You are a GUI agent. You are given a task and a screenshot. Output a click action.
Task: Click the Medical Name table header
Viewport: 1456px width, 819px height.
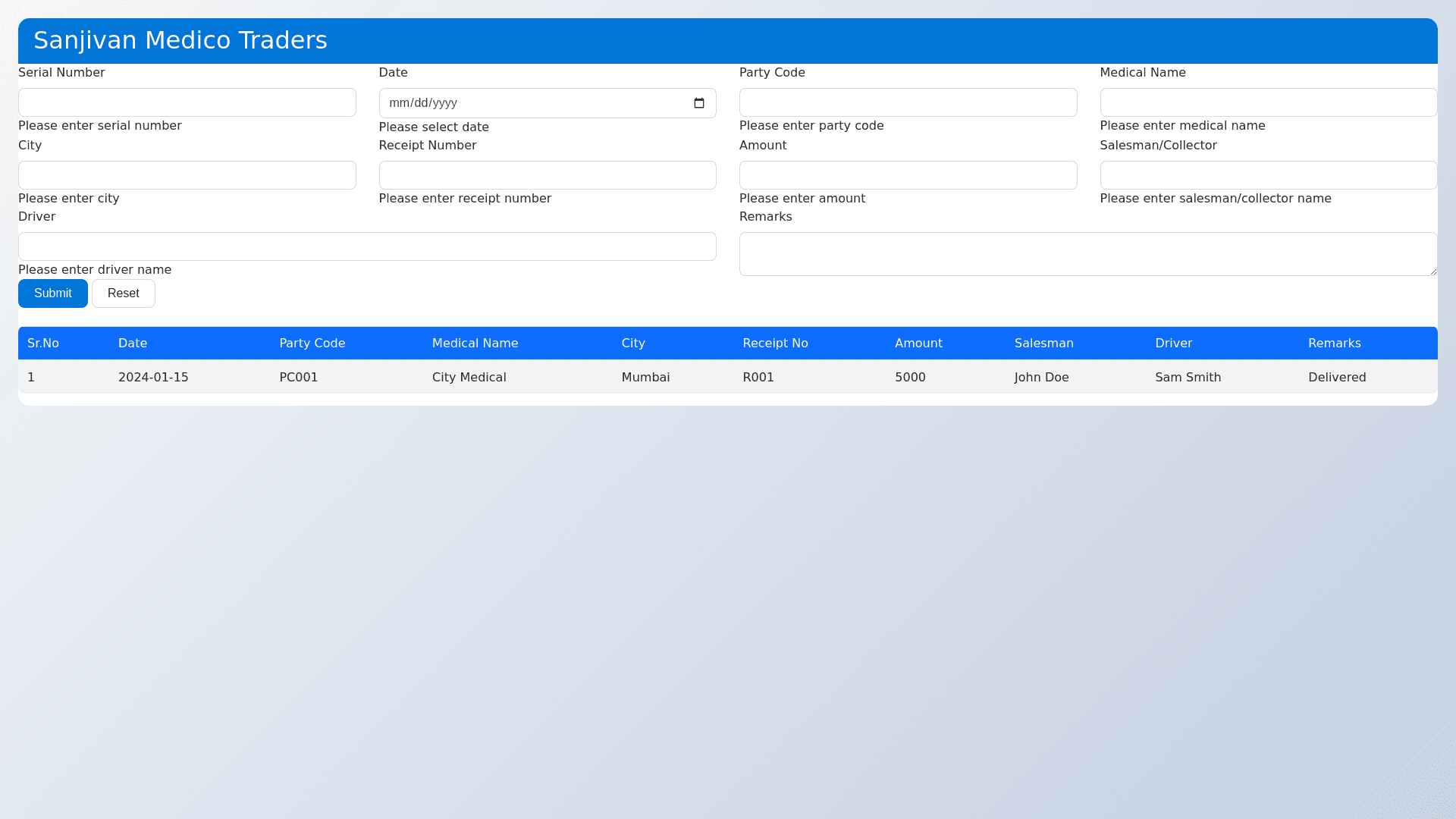pyautogui.click(x=475, y=344)
